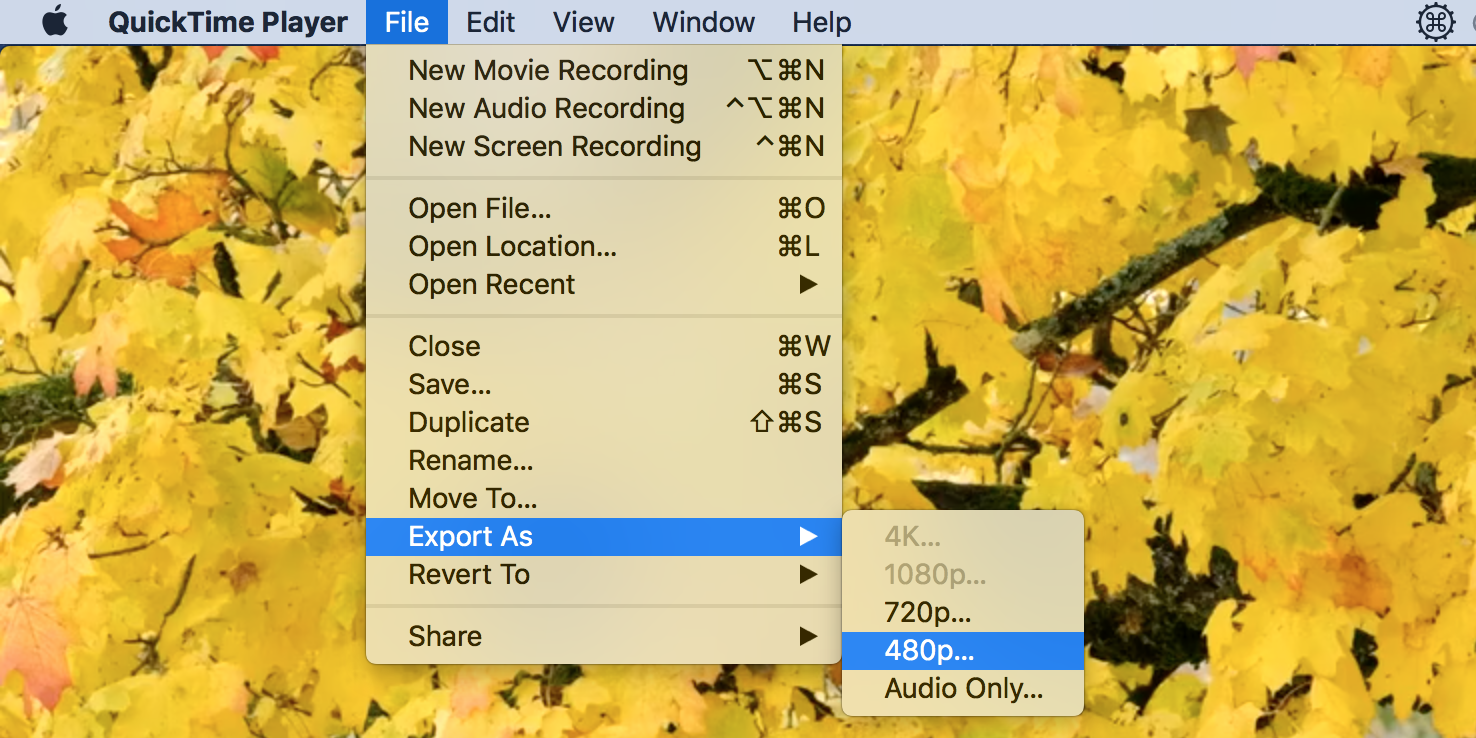Select Open Location...
Screen dimensions: 1476x738
[x=512, y=246]
